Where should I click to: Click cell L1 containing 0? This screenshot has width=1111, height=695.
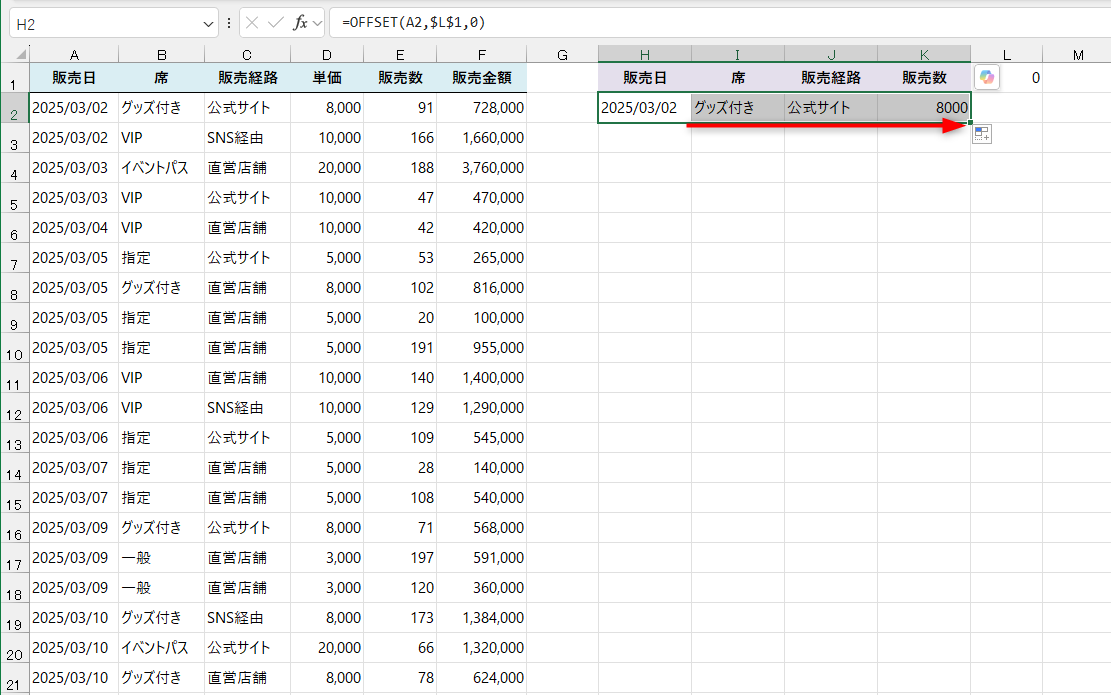pyautogui.click(x=1006, y=78)
